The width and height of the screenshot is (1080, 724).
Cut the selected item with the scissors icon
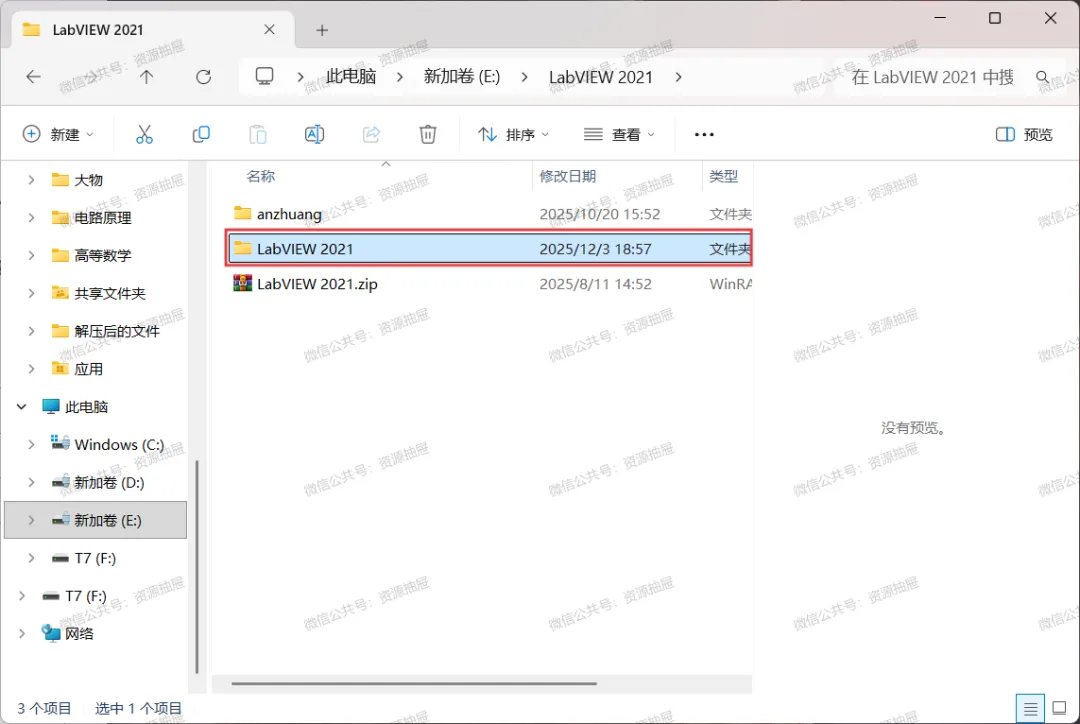coord(144,134)
